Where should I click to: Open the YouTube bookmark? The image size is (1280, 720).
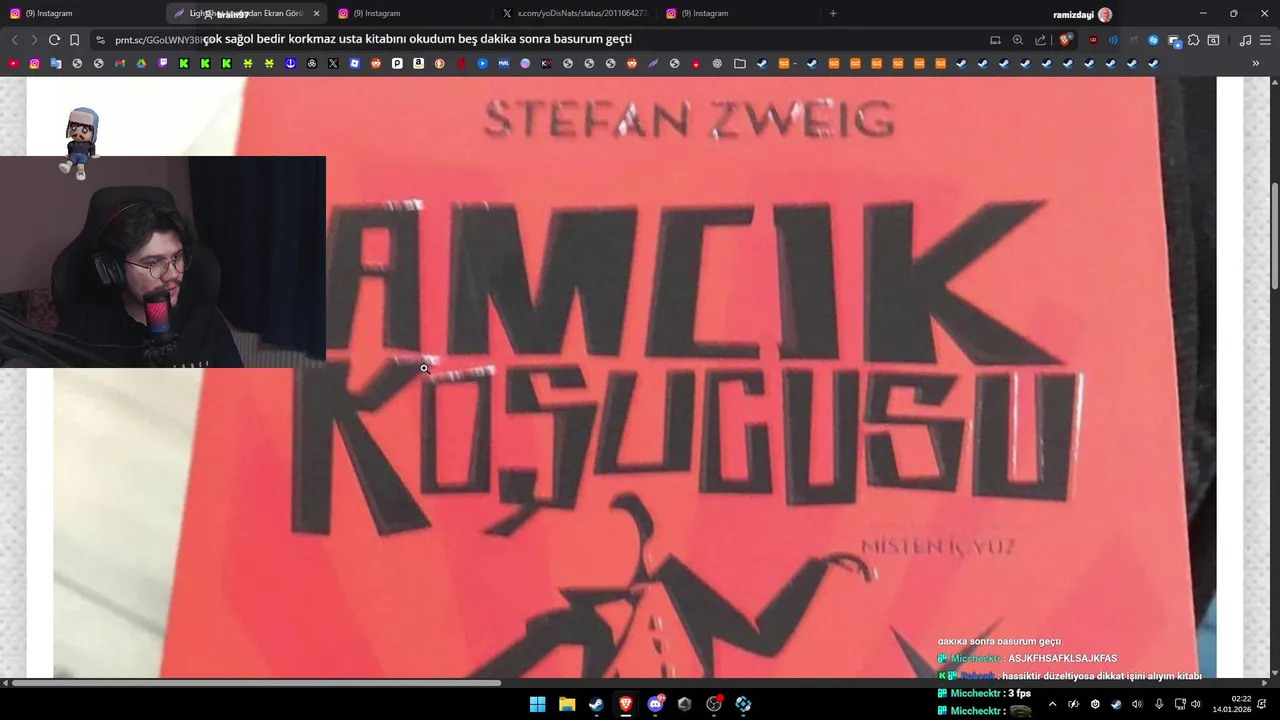point(12,63)
